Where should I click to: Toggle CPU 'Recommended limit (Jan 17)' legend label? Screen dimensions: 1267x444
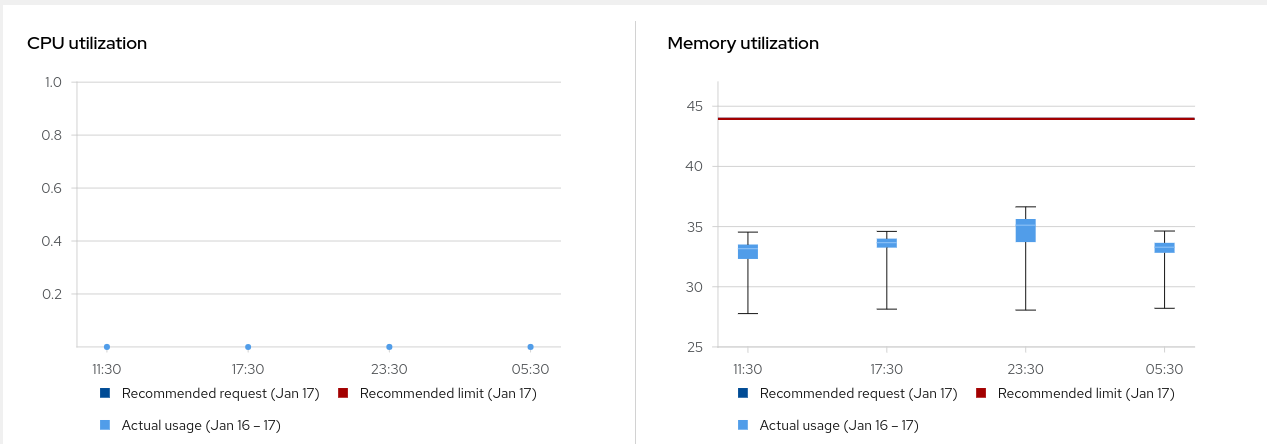pos(448,393)
